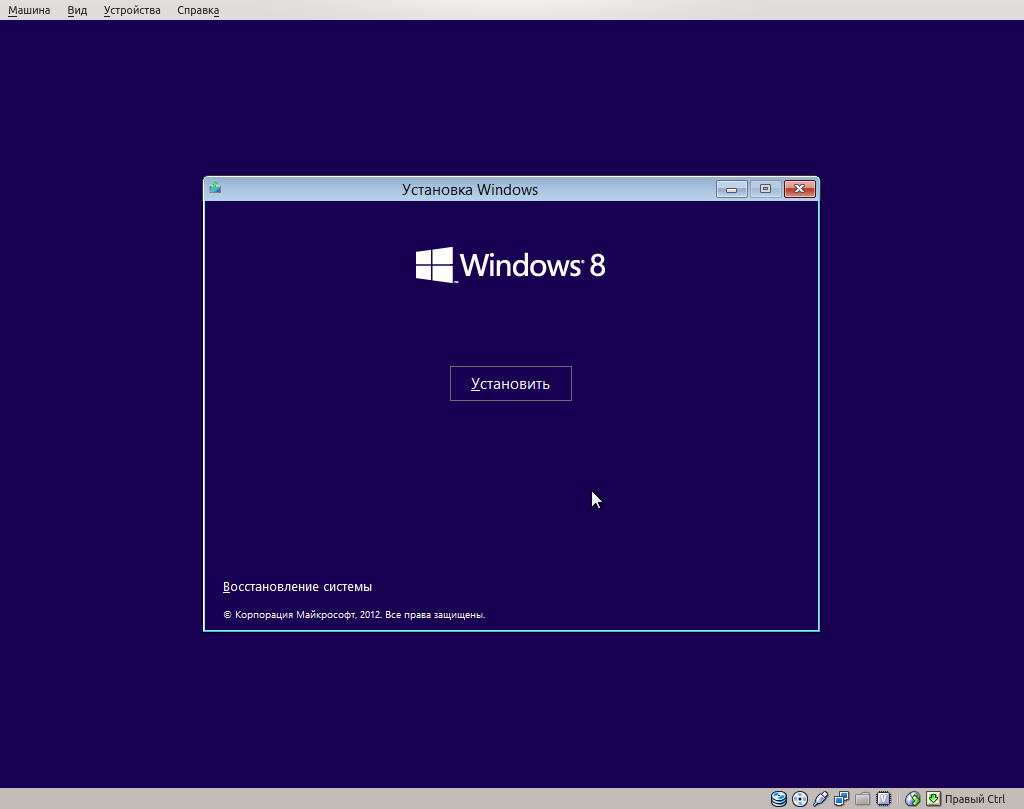Click the virtualization features chip icon
This screenshot has width=1024, height=809.
(x=881, y=797)
